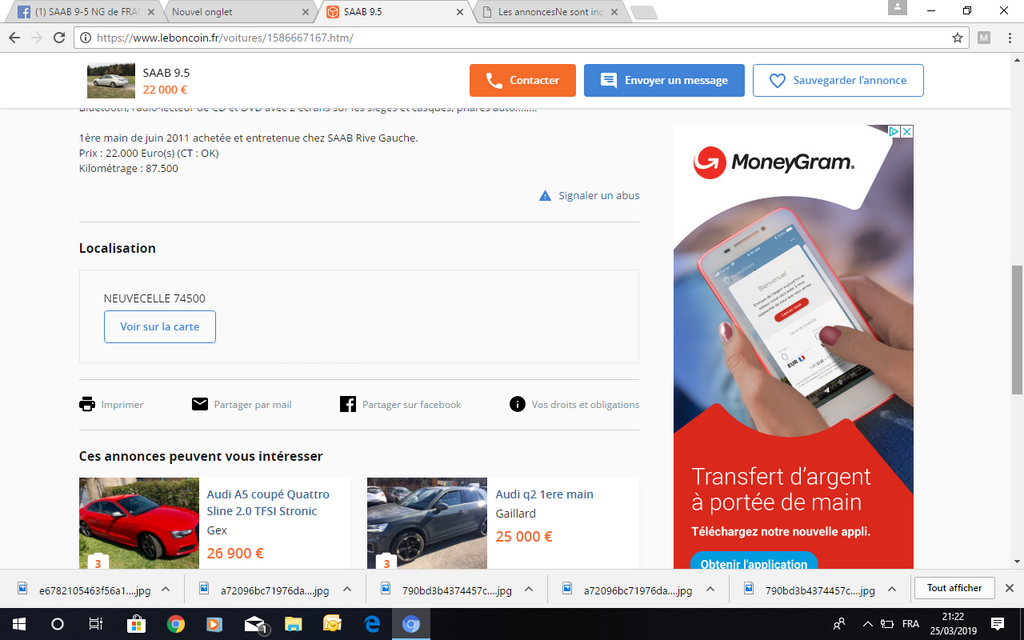Select the SAAB 9.5 tab

(x=394, y=12)
